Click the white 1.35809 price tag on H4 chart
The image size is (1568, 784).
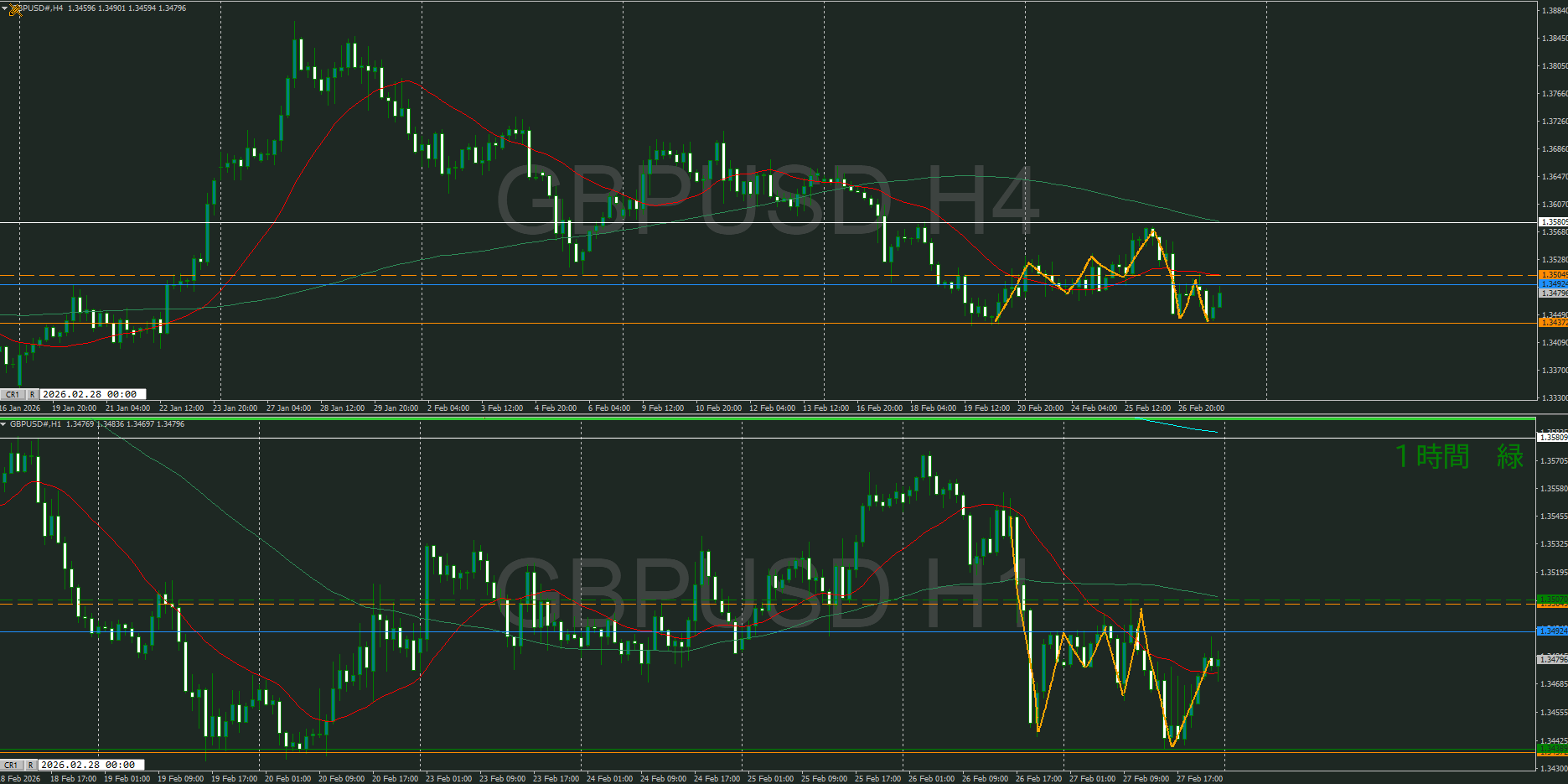[1553, 222]
